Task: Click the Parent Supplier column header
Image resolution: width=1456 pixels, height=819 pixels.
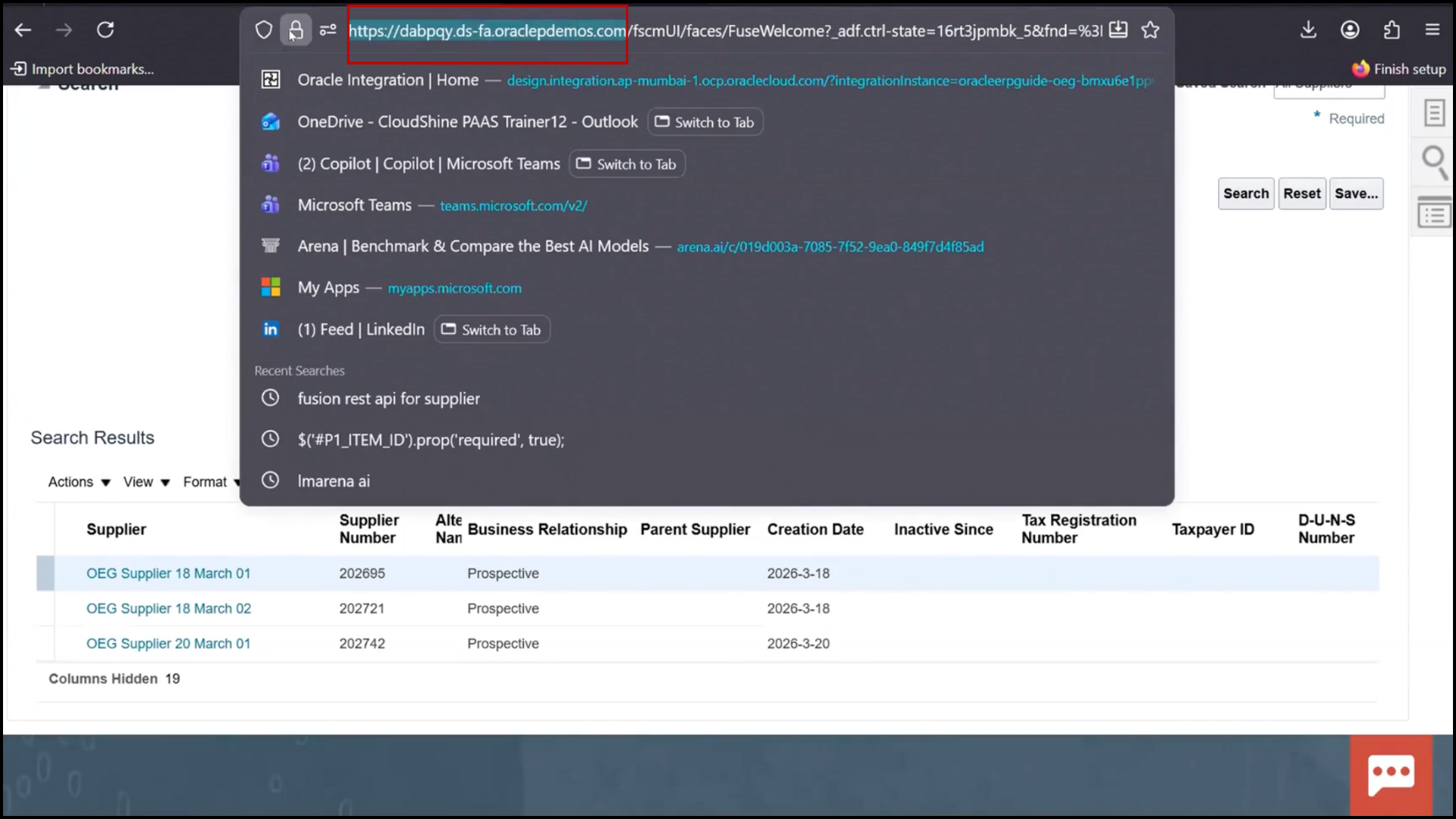Action: pos(695,529)
